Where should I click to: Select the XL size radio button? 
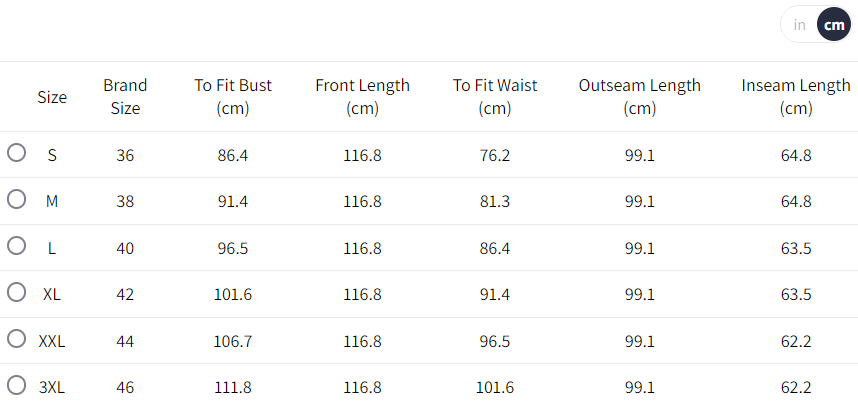[x=16, y=292]
